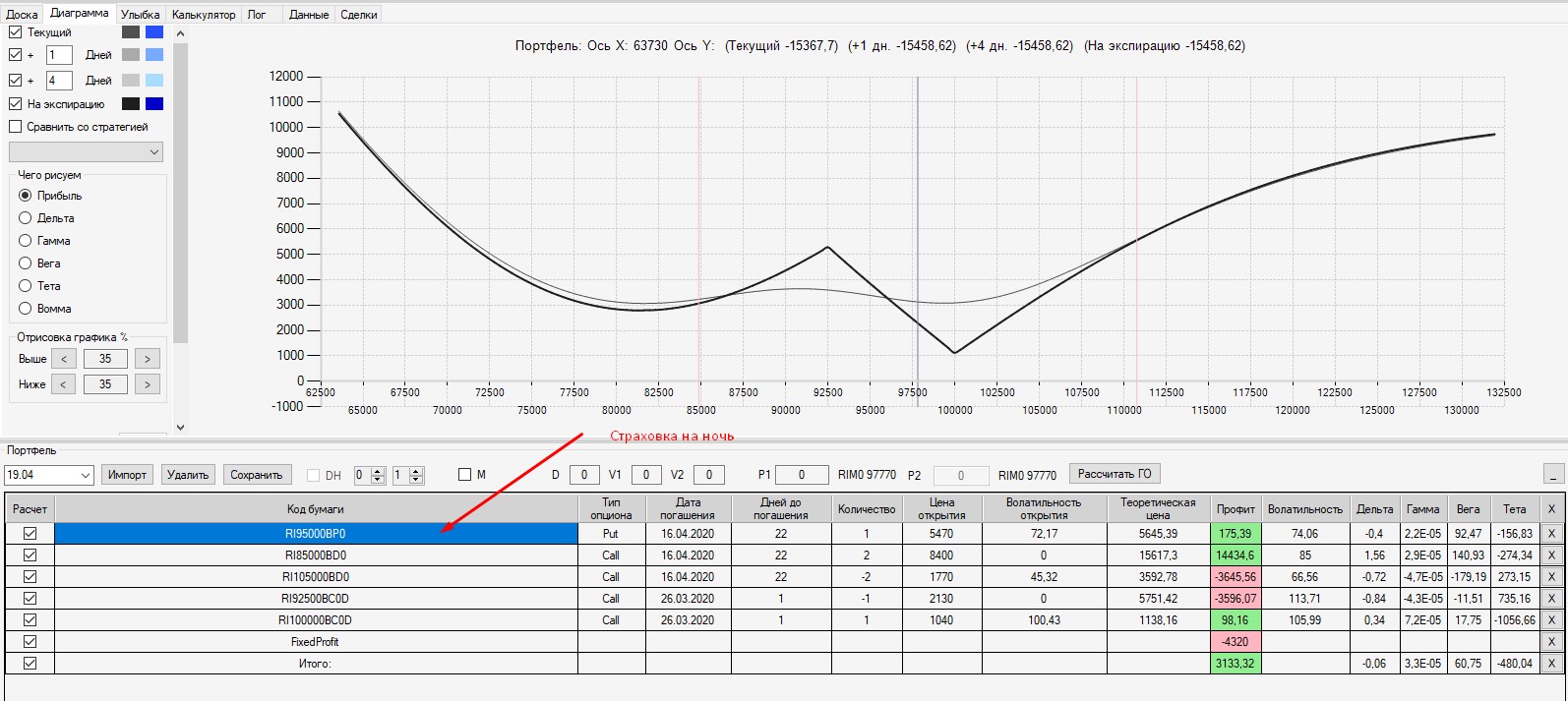Adjust the second DH spinner showing 1
The width and height of the screenshot is (1568, 701).
tap(407, 475)
